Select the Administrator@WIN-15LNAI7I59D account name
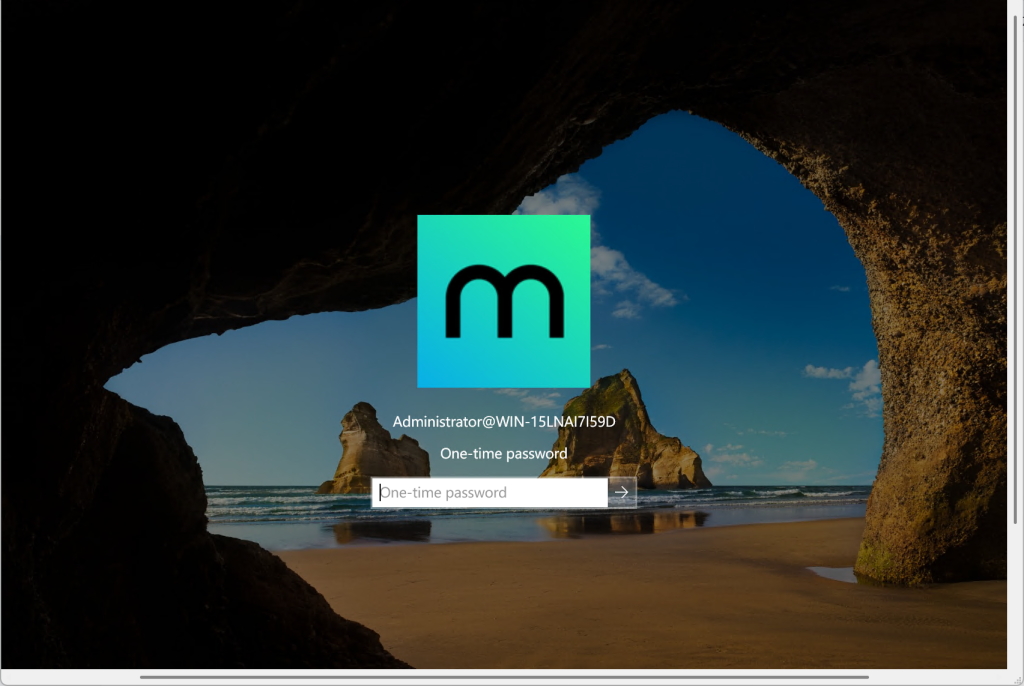Screen dimensions: 1024x686 pos(504,422)
